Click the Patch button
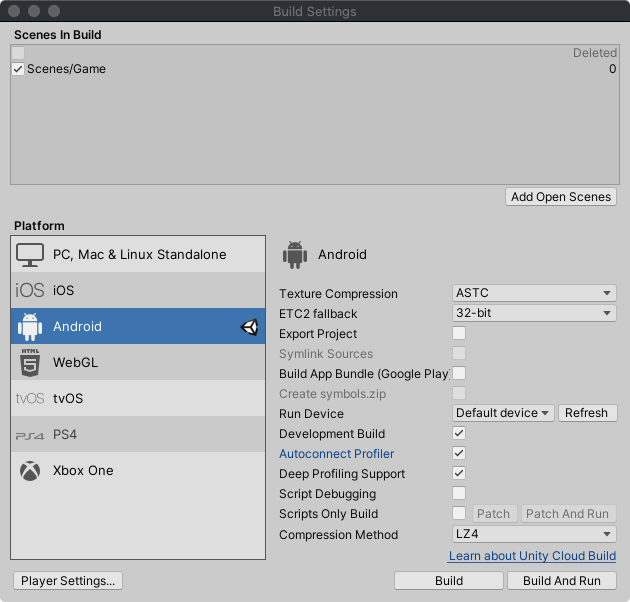This screenshot has width=630, height=602. (x=494, y=514)
